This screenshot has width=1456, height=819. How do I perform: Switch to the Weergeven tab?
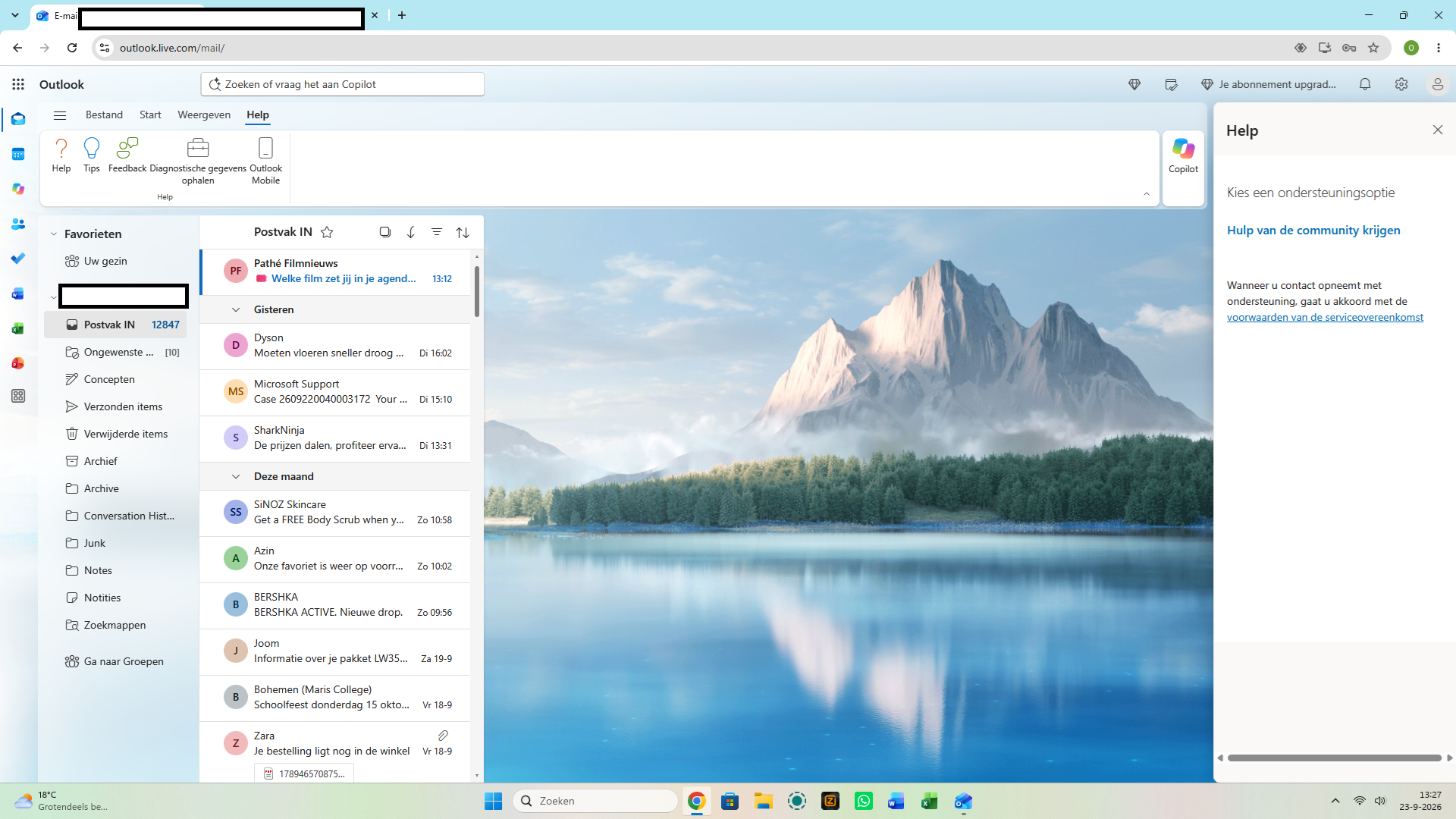(x=204, y=115)
